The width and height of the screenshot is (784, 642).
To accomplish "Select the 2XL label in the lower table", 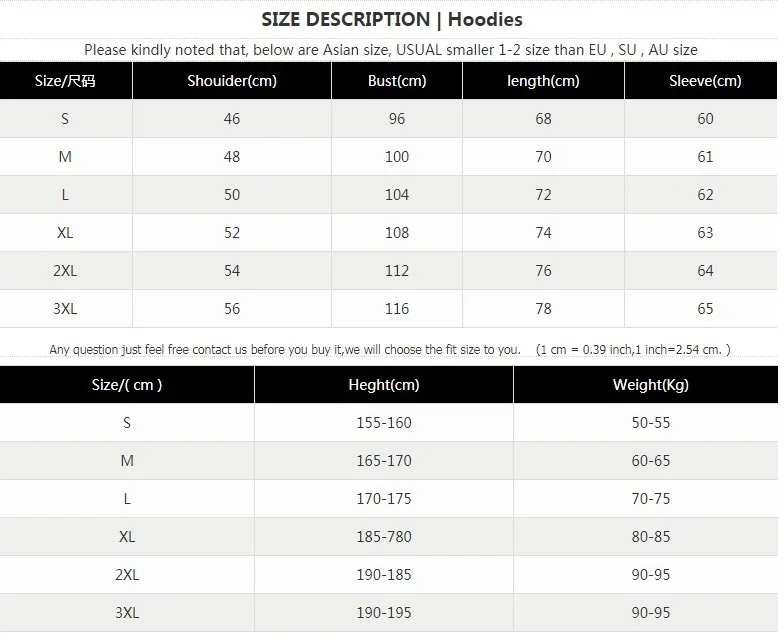I will 127,574.
